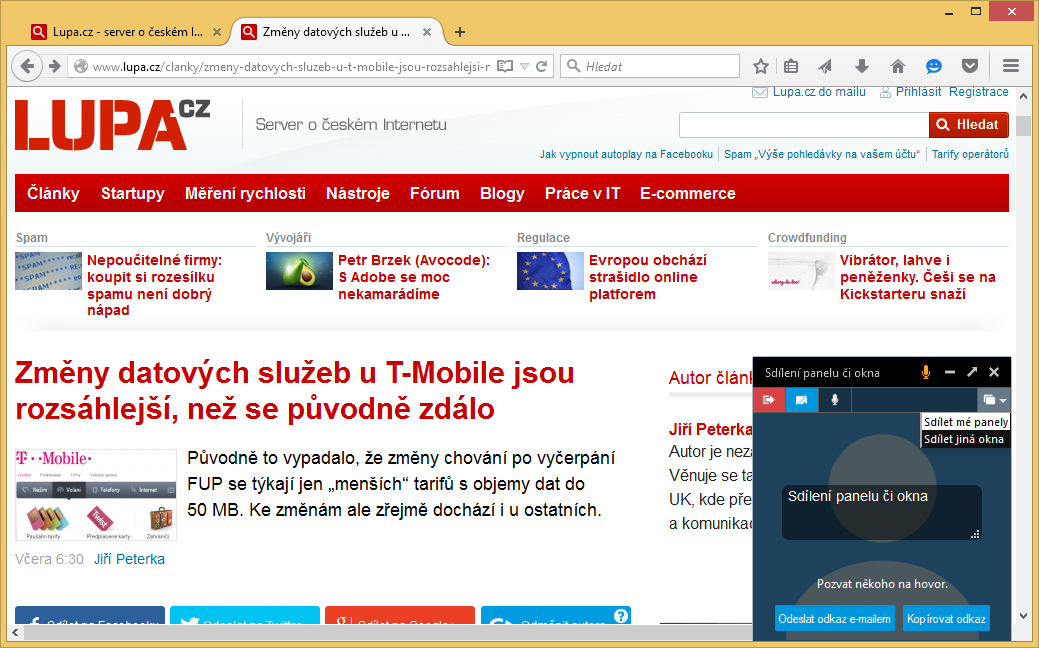Leave the conversation with the red exit icon
This screenshot has width=1039, height=648.
pyautogui.click(x=768, y=400)
